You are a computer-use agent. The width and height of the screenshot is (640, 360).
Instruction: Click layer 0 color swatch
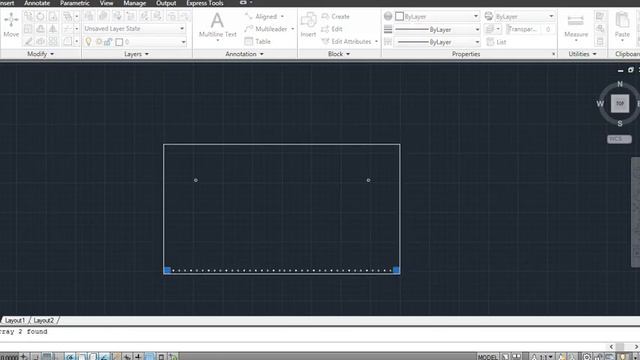coord(119,42)
